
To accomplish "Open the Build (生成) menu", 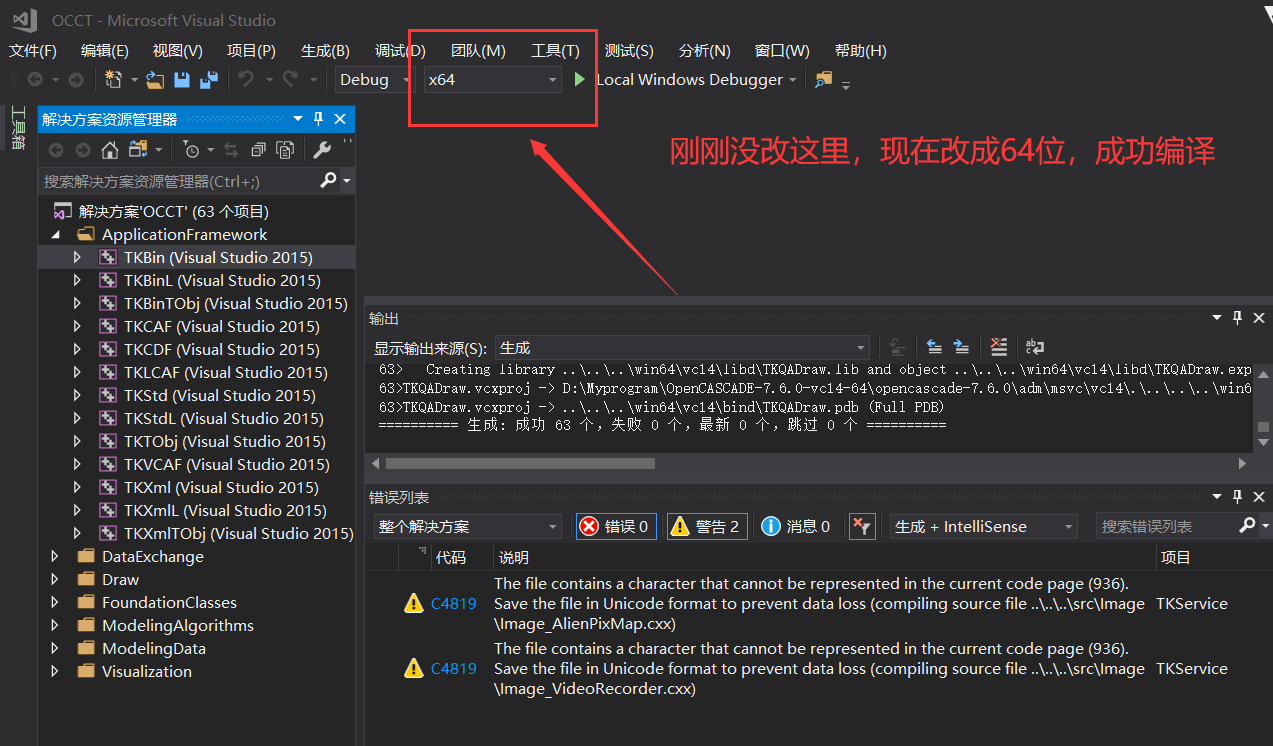I will (325, 51).
